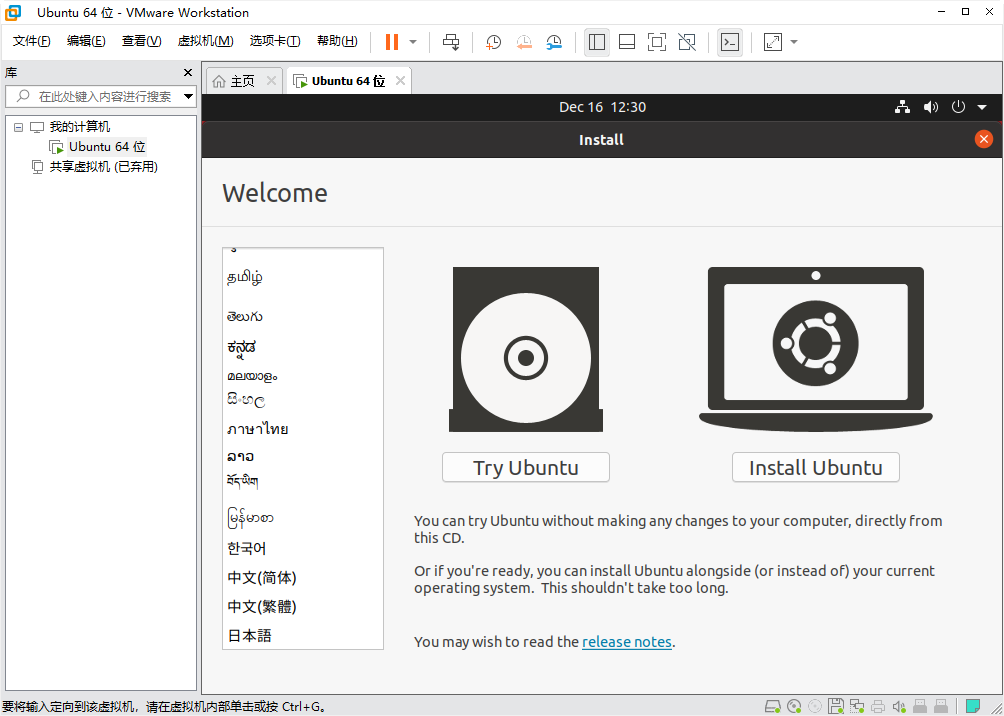The height and width of the screenshot is (716, 1004).
Task: Choose తెలుగు from the language list
Action: coord(245,316)
